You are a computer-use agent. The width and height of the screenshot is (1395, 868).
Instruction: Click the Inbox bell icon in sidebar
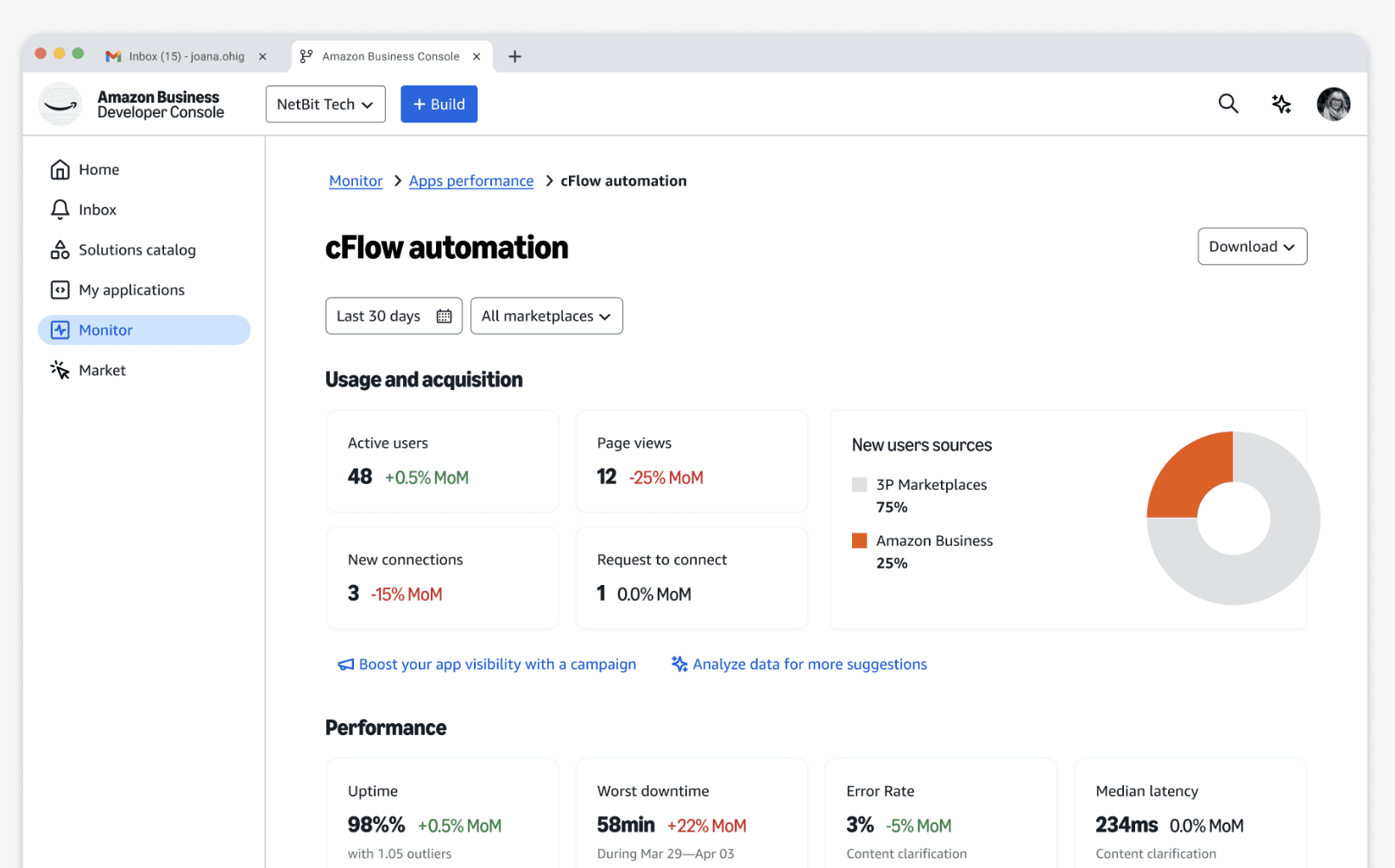pos(60,210)
